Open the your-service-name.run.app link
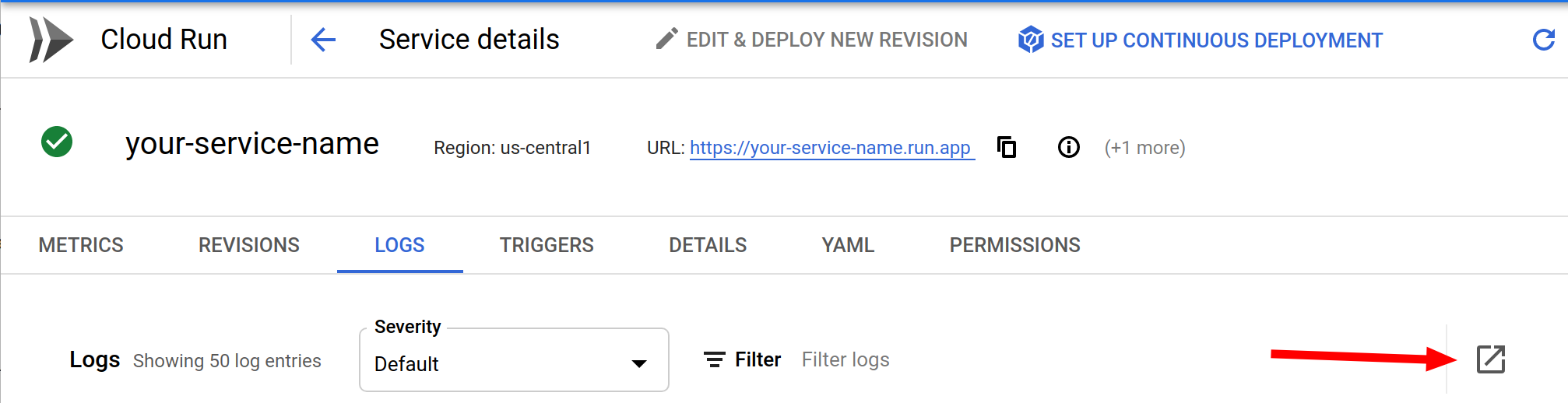 pyautogui.click(x=831, y=148)
